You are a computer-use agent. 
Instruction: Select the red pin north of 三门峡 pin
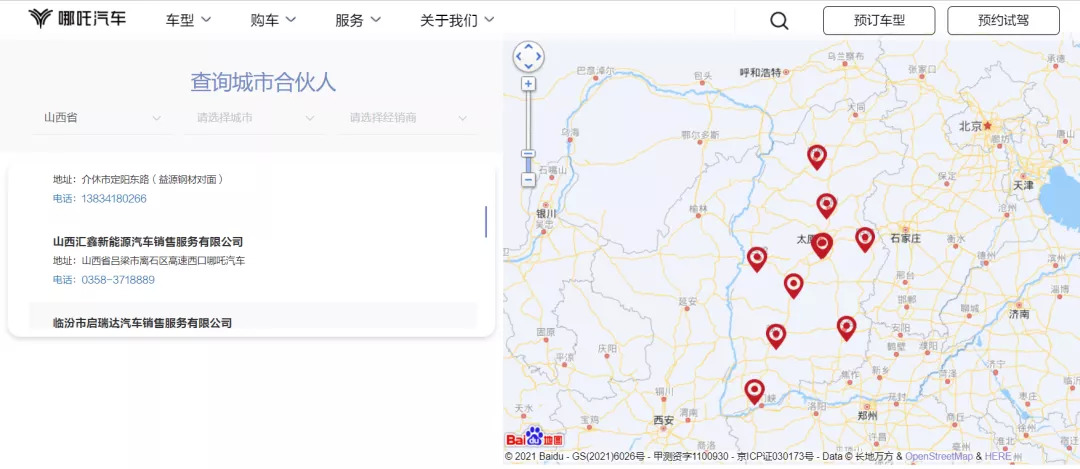tap(776, 337)
